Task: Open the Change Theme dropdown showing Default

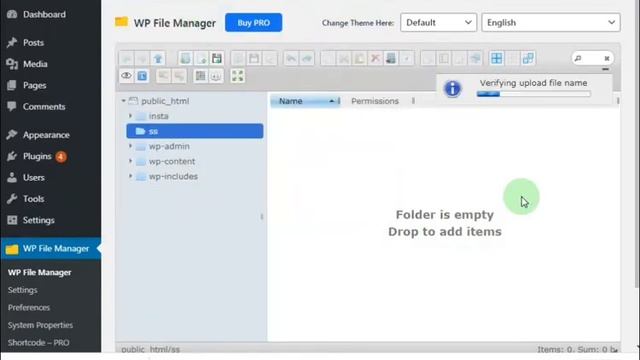Action: click(438, 22)
